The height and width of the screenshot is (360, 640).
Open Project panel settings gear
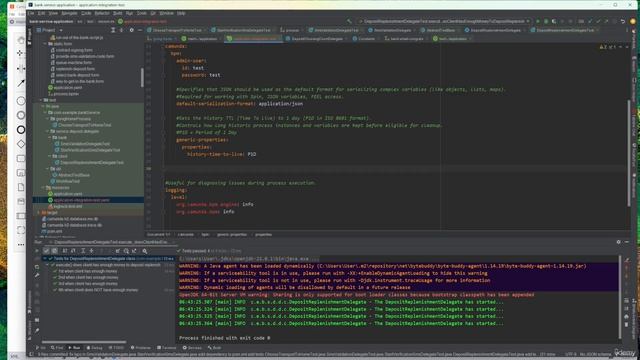coord(131,30)
